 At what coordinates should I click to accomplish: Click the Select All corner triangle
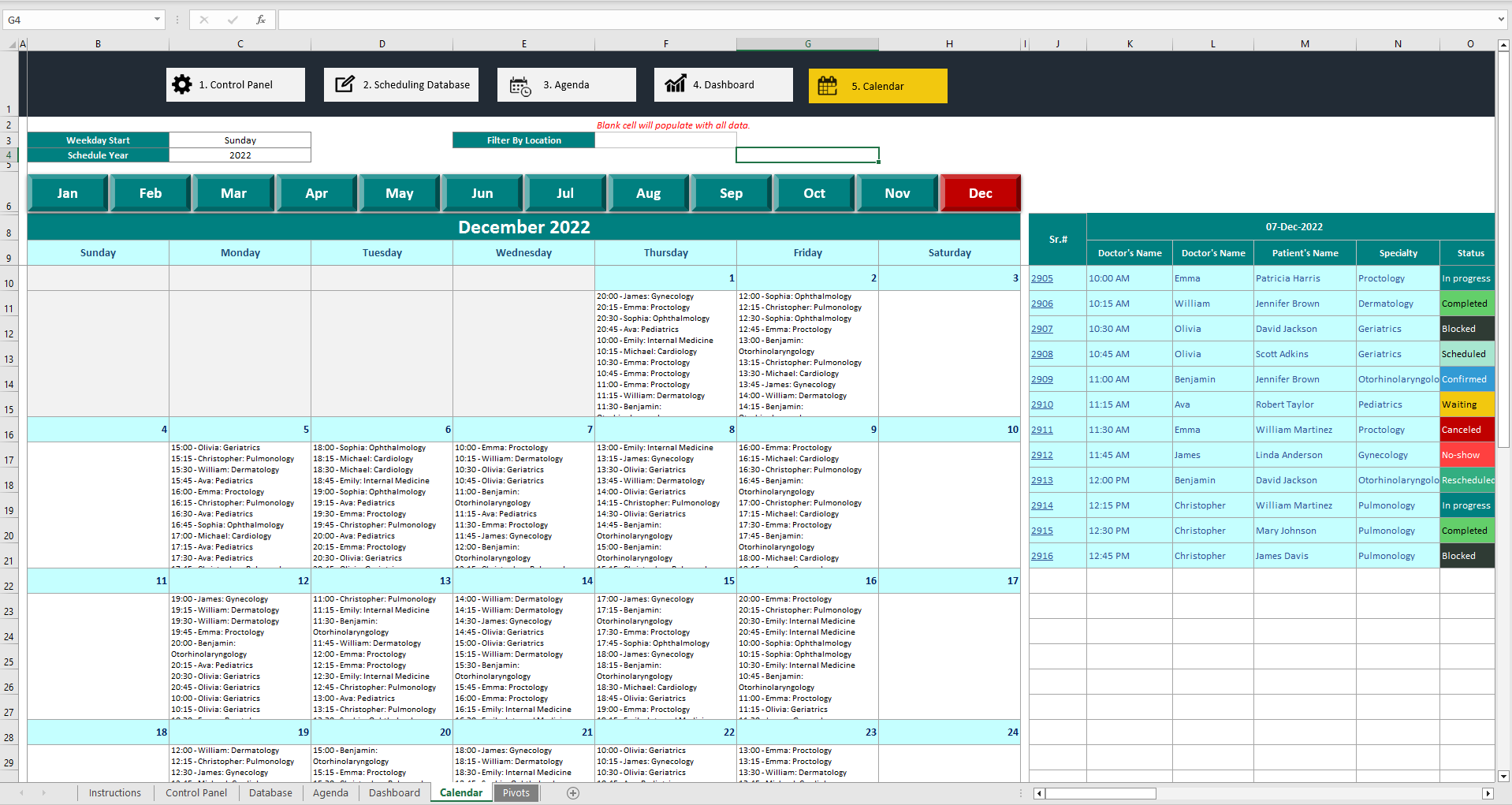tap(12, 45)
